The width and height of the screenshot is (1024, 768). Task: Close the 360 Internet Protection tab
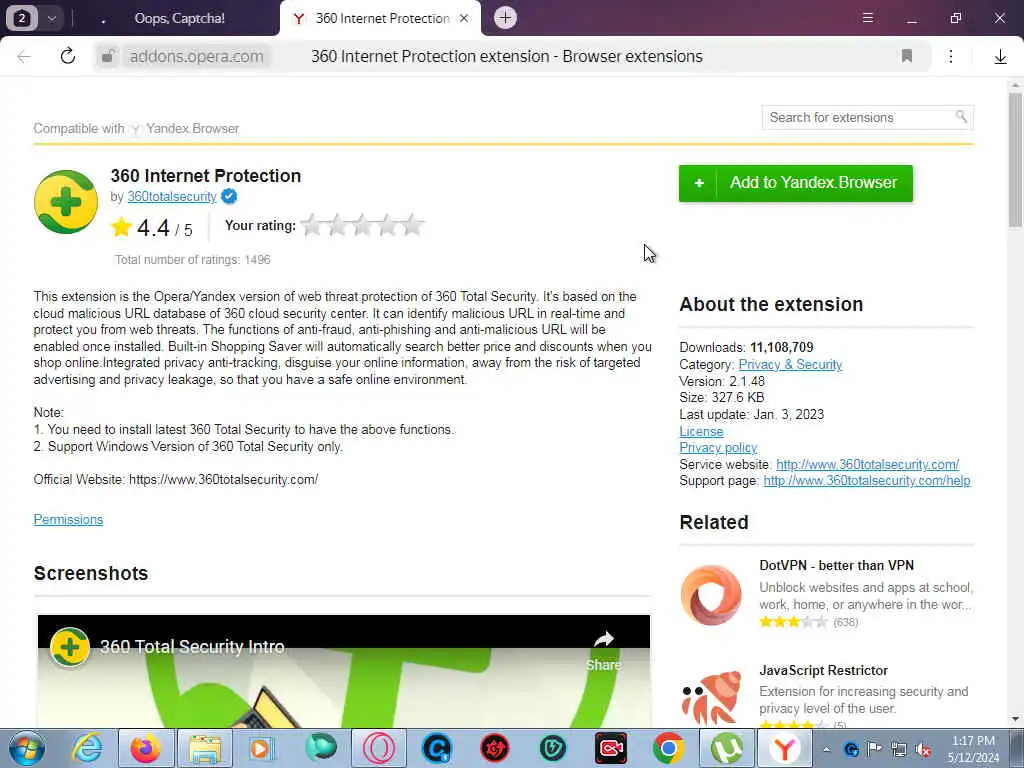point(464,18)
